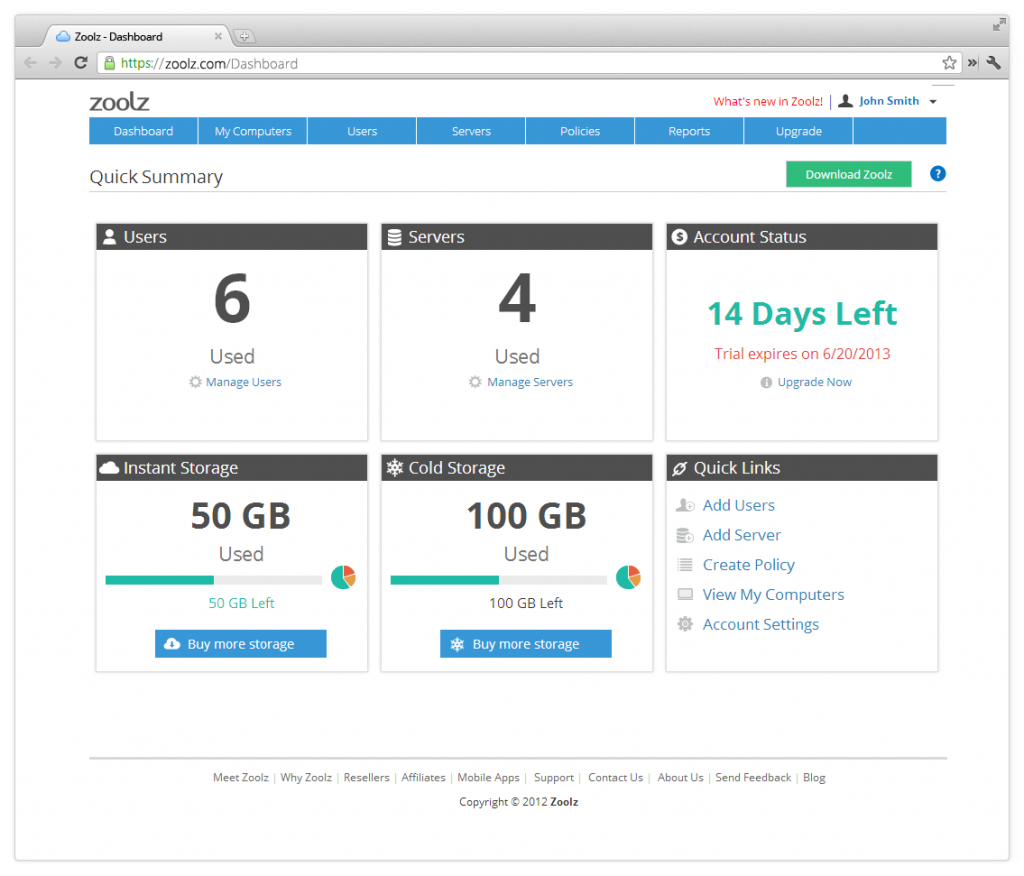Open the My Computers tab
This screenshot has height=876, width=1024.
click(253, 131)
